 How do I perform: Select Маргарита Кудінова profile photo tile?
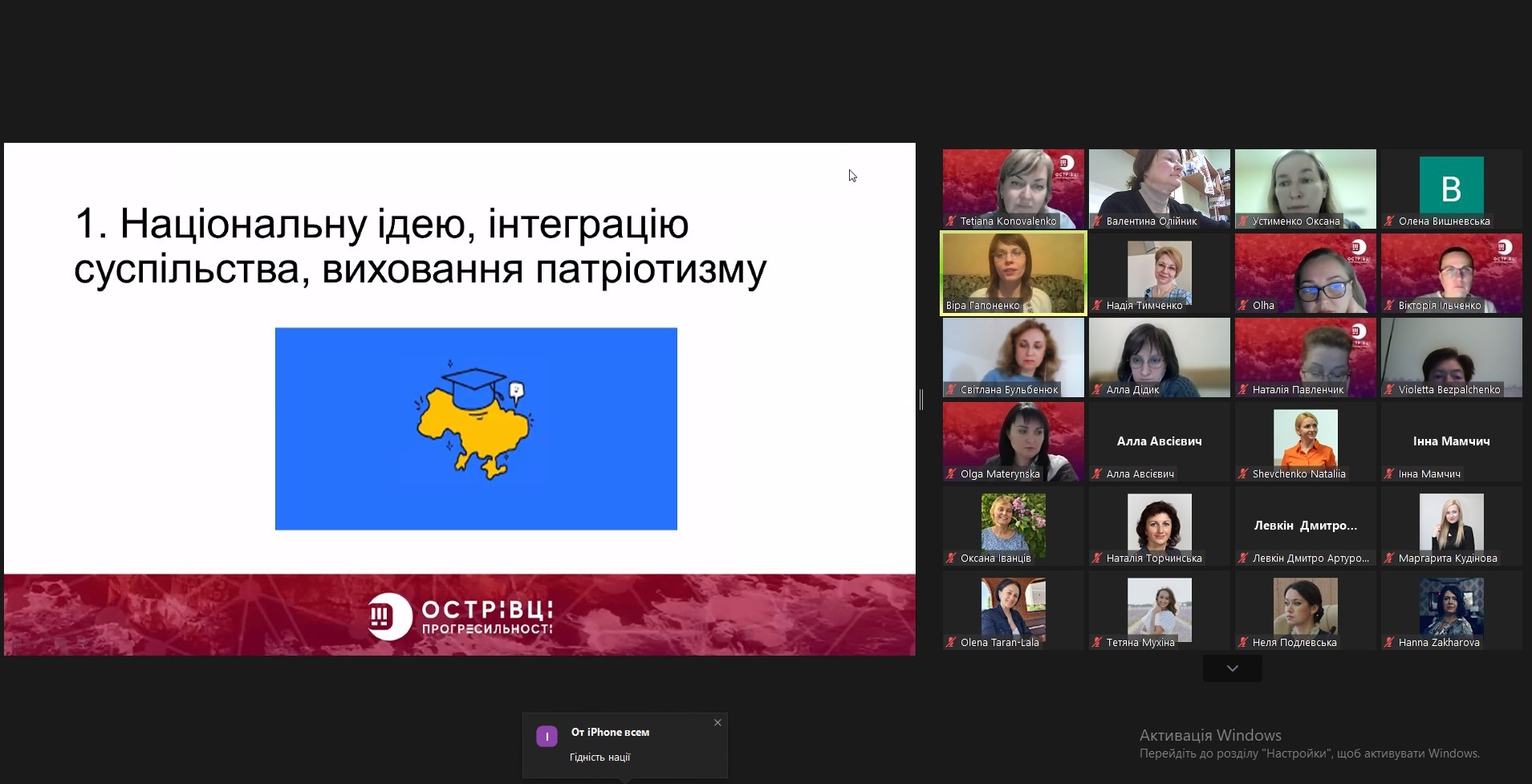[1451, 523]
